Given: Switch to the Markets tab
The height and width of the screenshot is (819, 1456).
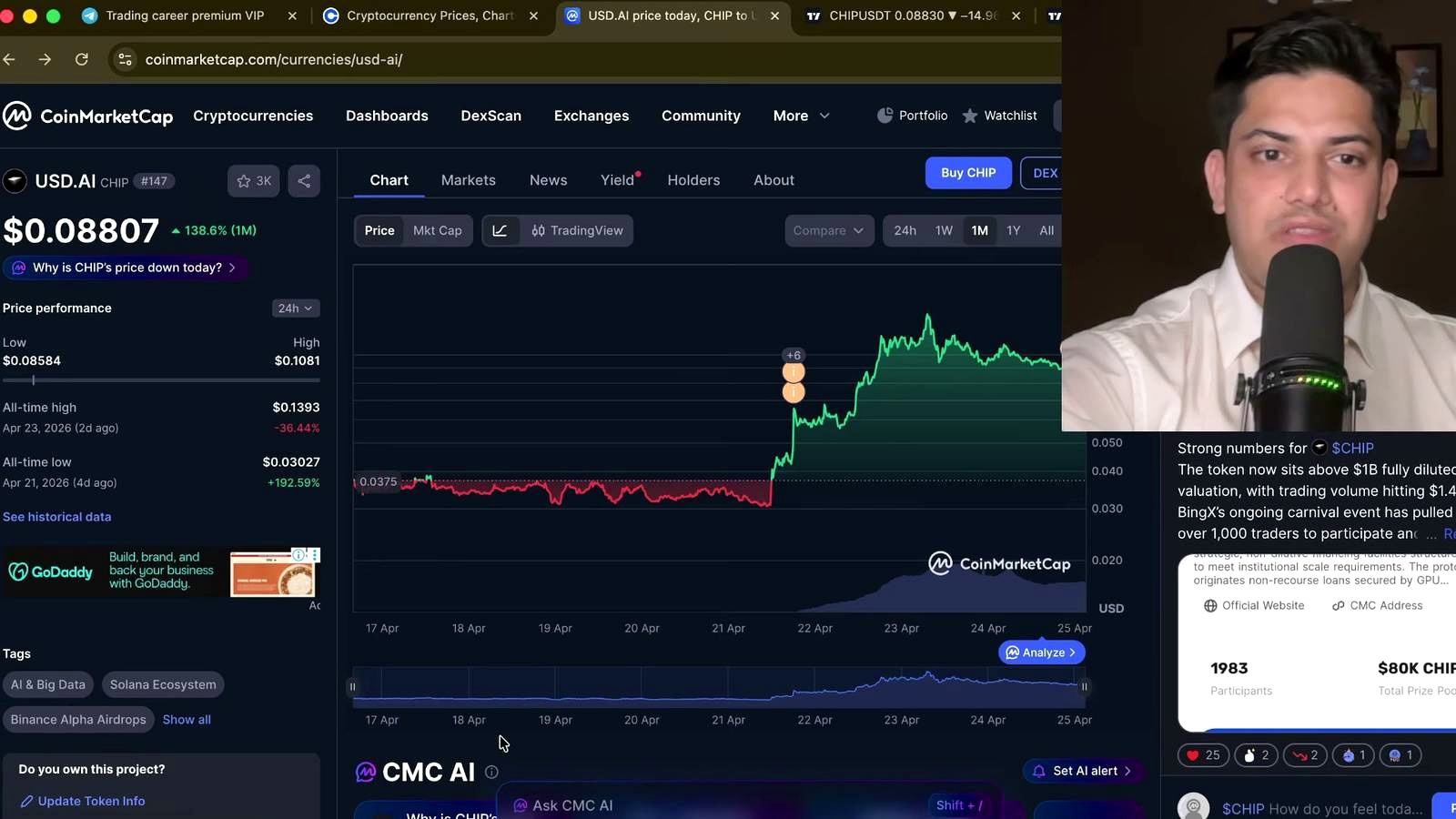Looking at the screenshot, I should click(469, 180).
